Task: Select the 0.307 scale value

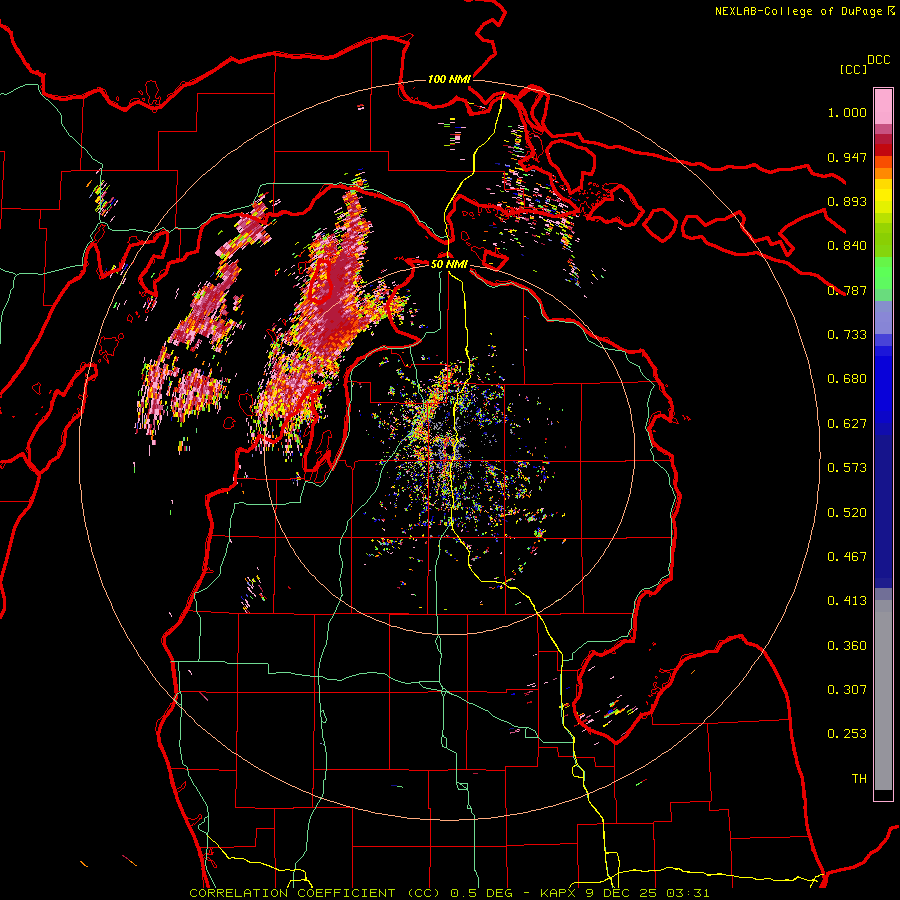Action: [x=847, y=690]
